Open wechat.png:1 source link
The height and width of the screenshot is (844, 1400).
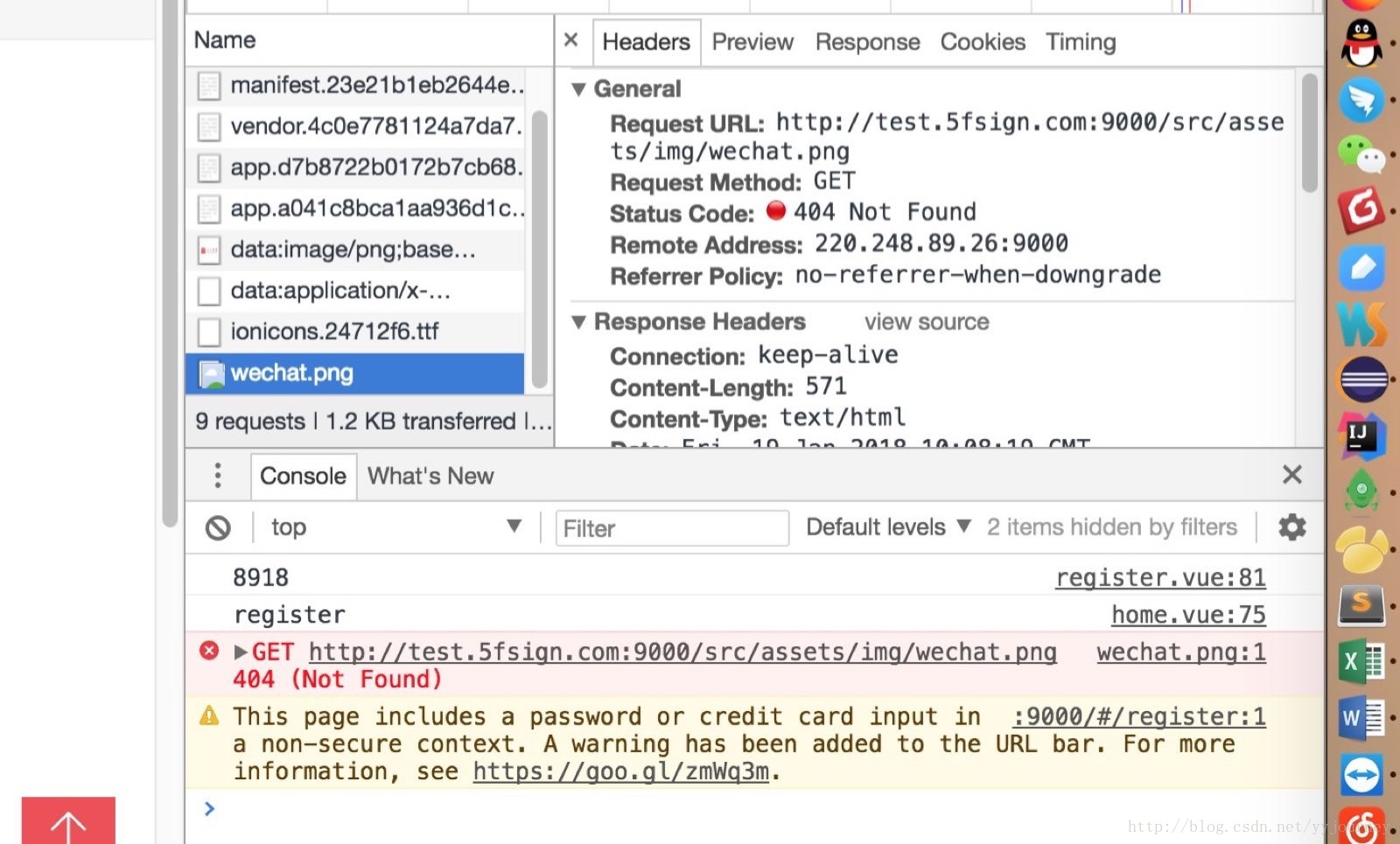[x=1181, y=652]
